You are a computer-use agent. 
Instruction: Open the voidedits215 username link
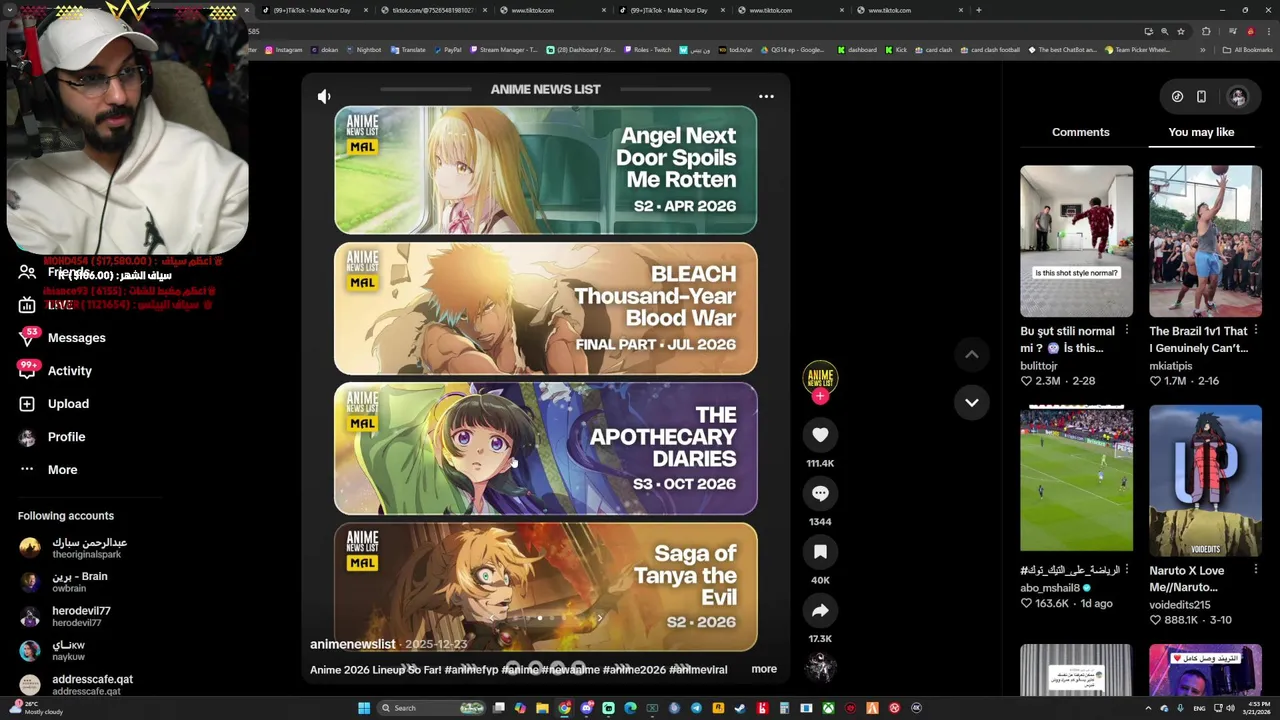point(1179,605)
